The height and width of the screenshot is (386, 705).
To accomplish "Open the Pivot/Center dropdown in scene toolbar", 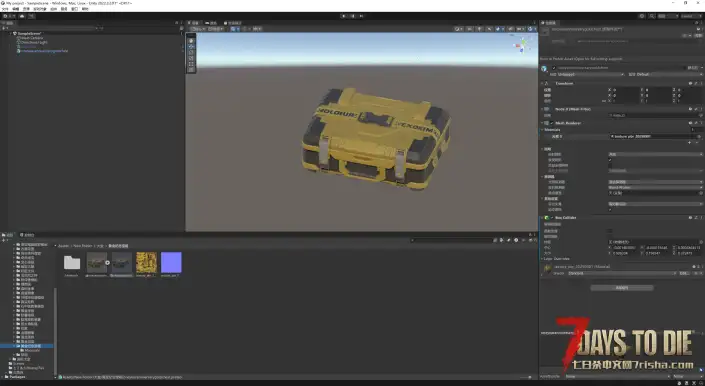I will point(198,29).
